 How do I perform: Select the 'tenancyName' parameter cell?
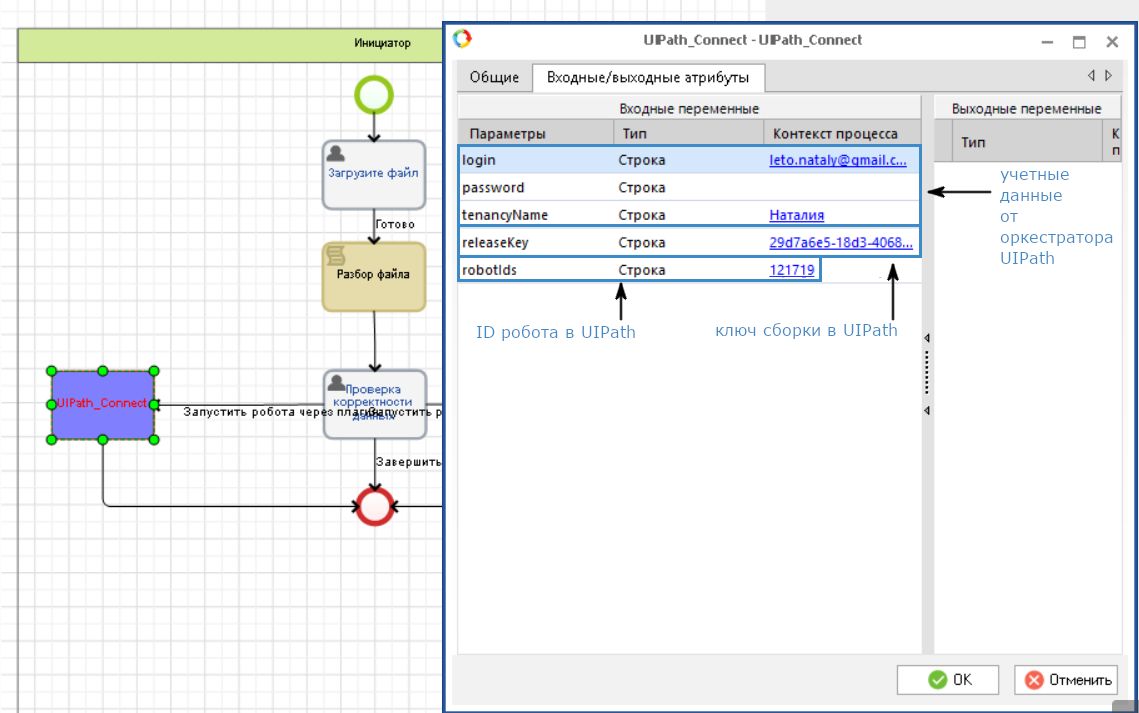[x=536, y=215]
